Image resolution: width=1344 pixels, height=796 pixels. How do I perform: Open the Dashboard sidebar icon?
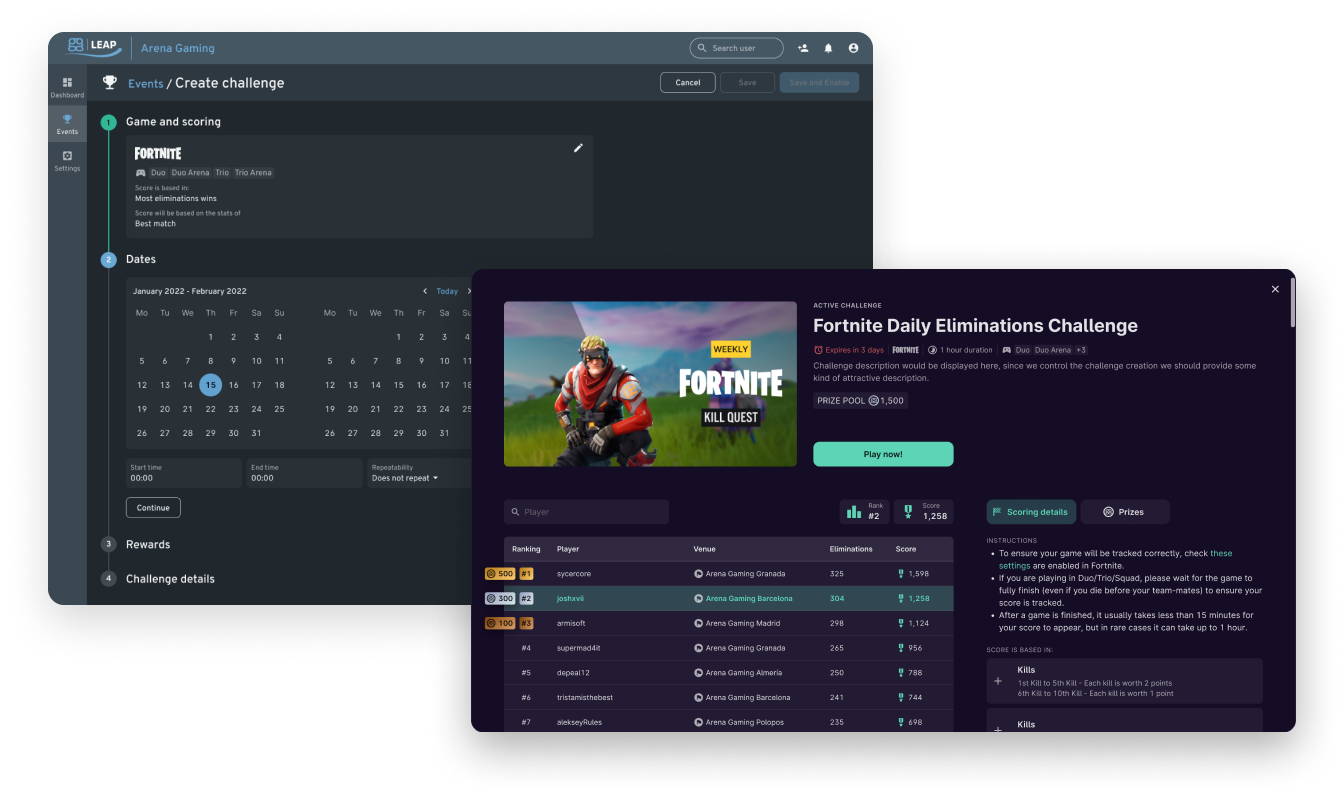[67, 87]
